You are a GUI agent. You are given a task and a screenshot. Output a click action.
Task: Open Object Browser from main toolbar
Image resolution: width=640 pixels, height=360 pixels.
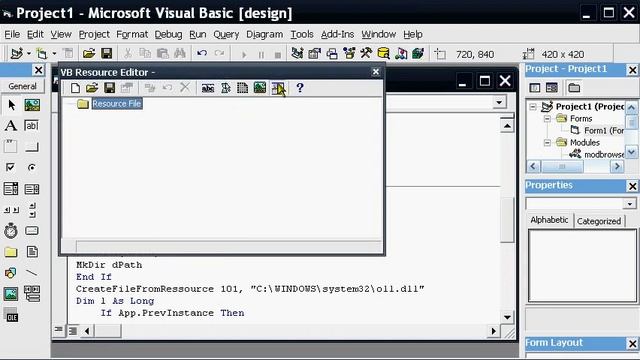pyautogui.click(x=349, y=53)
